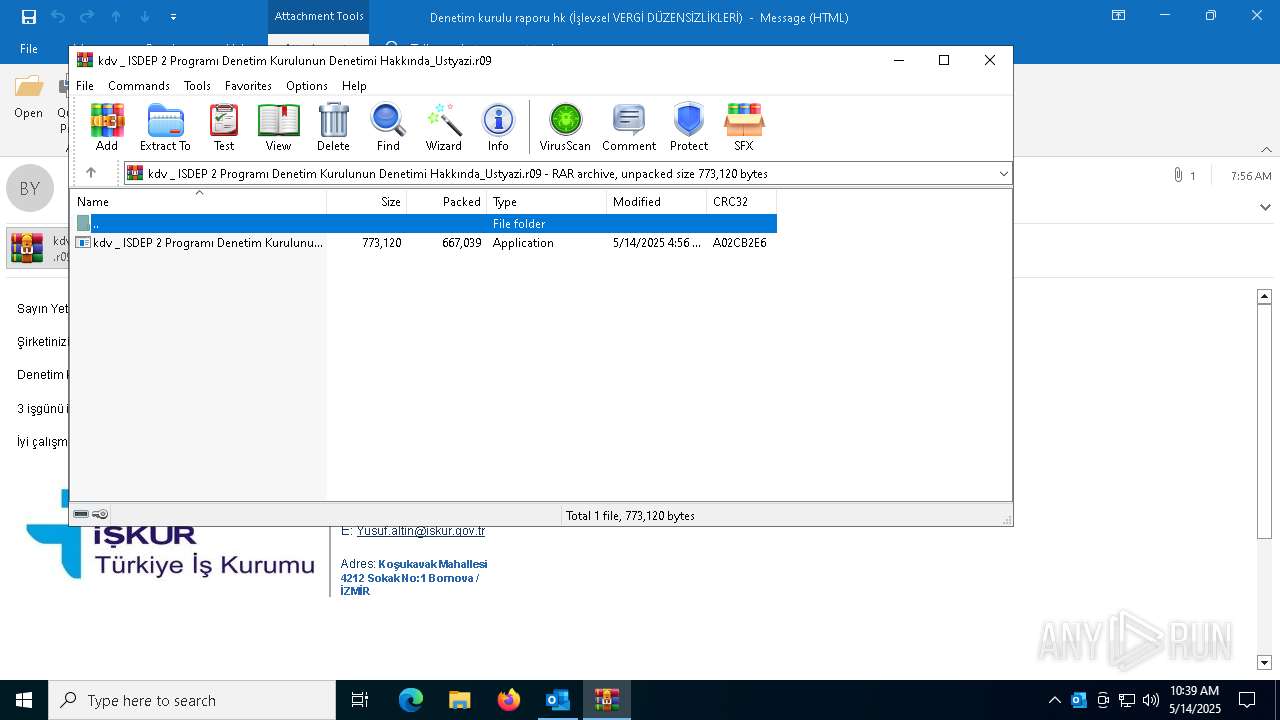The height and width of the screenshot is (720, 1280).
Task: Go up one folder level arrow
Action: click(x=91, y=173)
